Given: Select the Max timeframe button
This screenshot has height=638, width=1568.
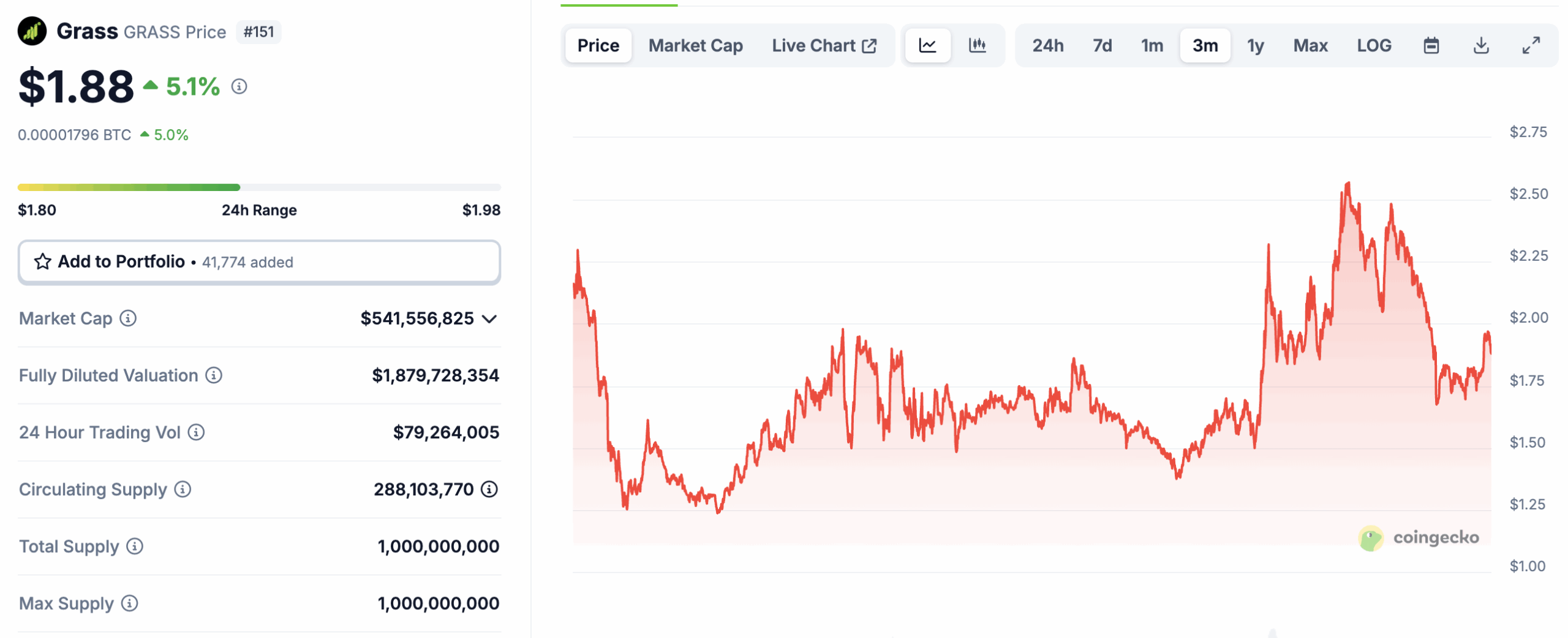Looking at the screenshot, I should 1310,45.
